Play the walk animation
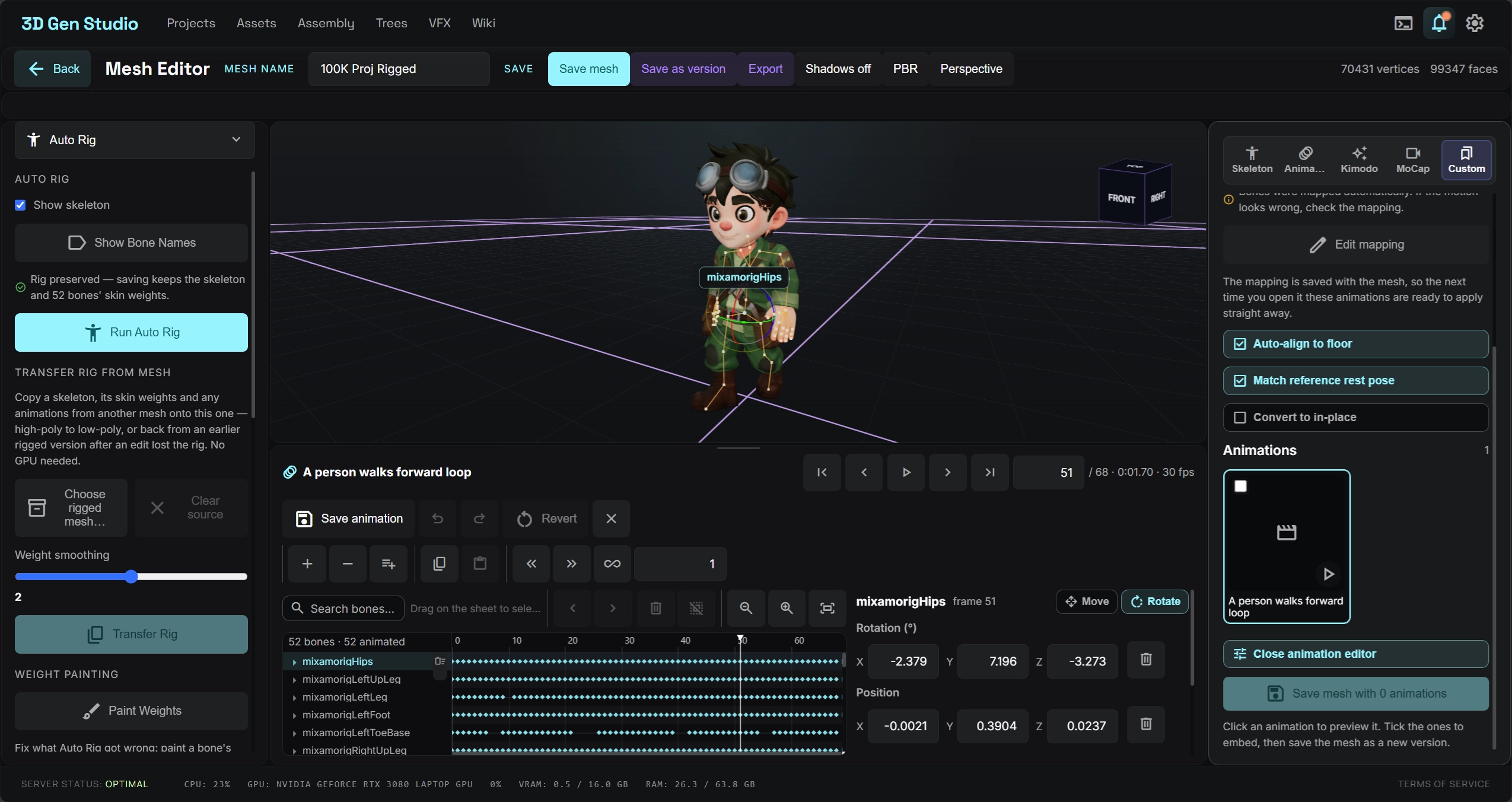Viewport: 1512px width, 802px height. (x=906, y=472)
